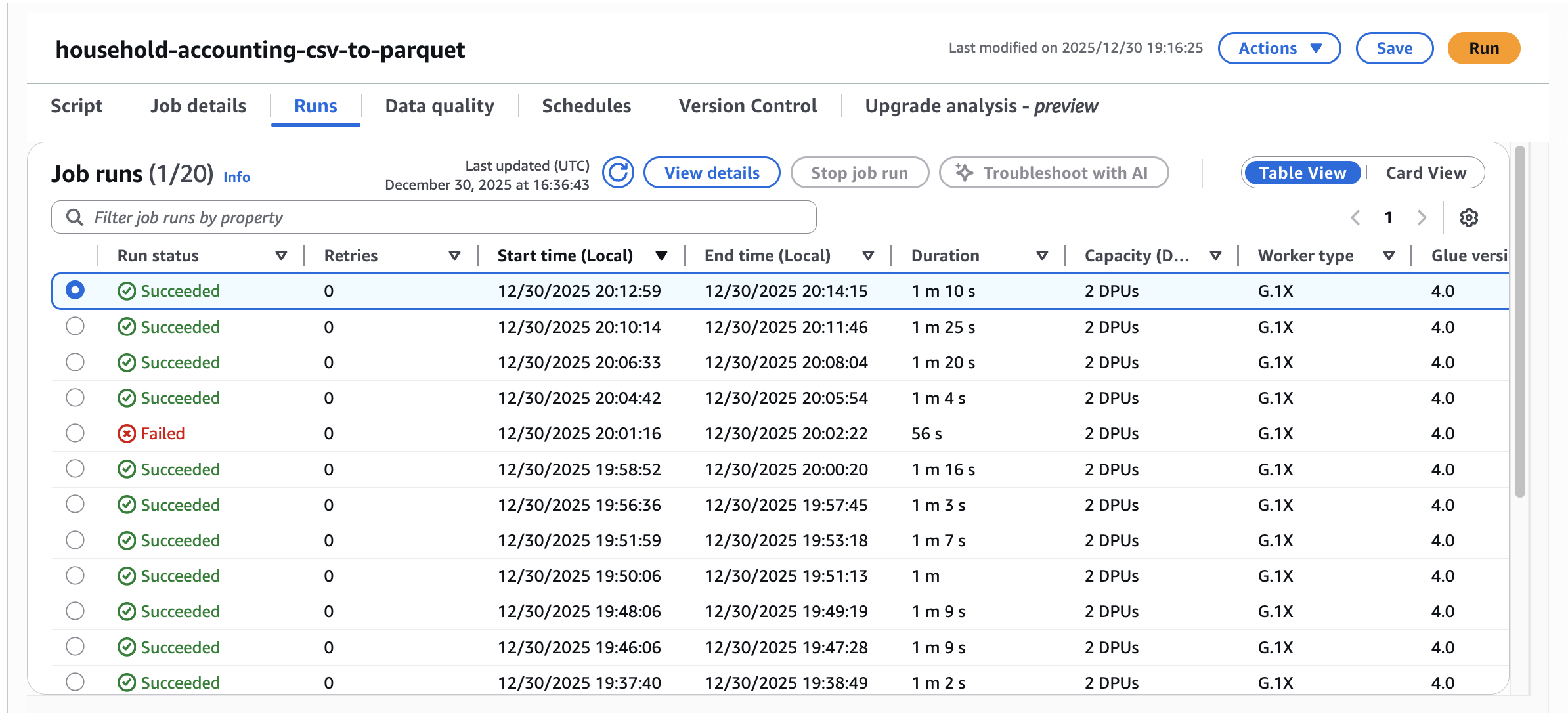Sort by Start time (Local) arrow
Viewport: 1568px width, 713px height.
pos(661,255)
